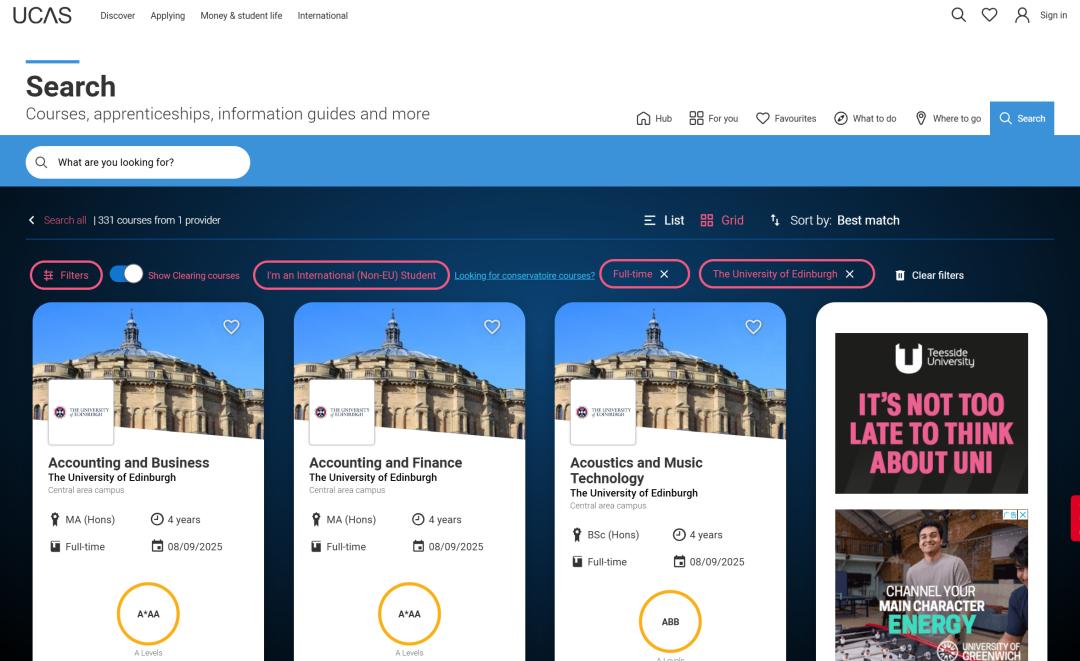Click the Clear filters button

pyautogui.click(x=929, y=275)
